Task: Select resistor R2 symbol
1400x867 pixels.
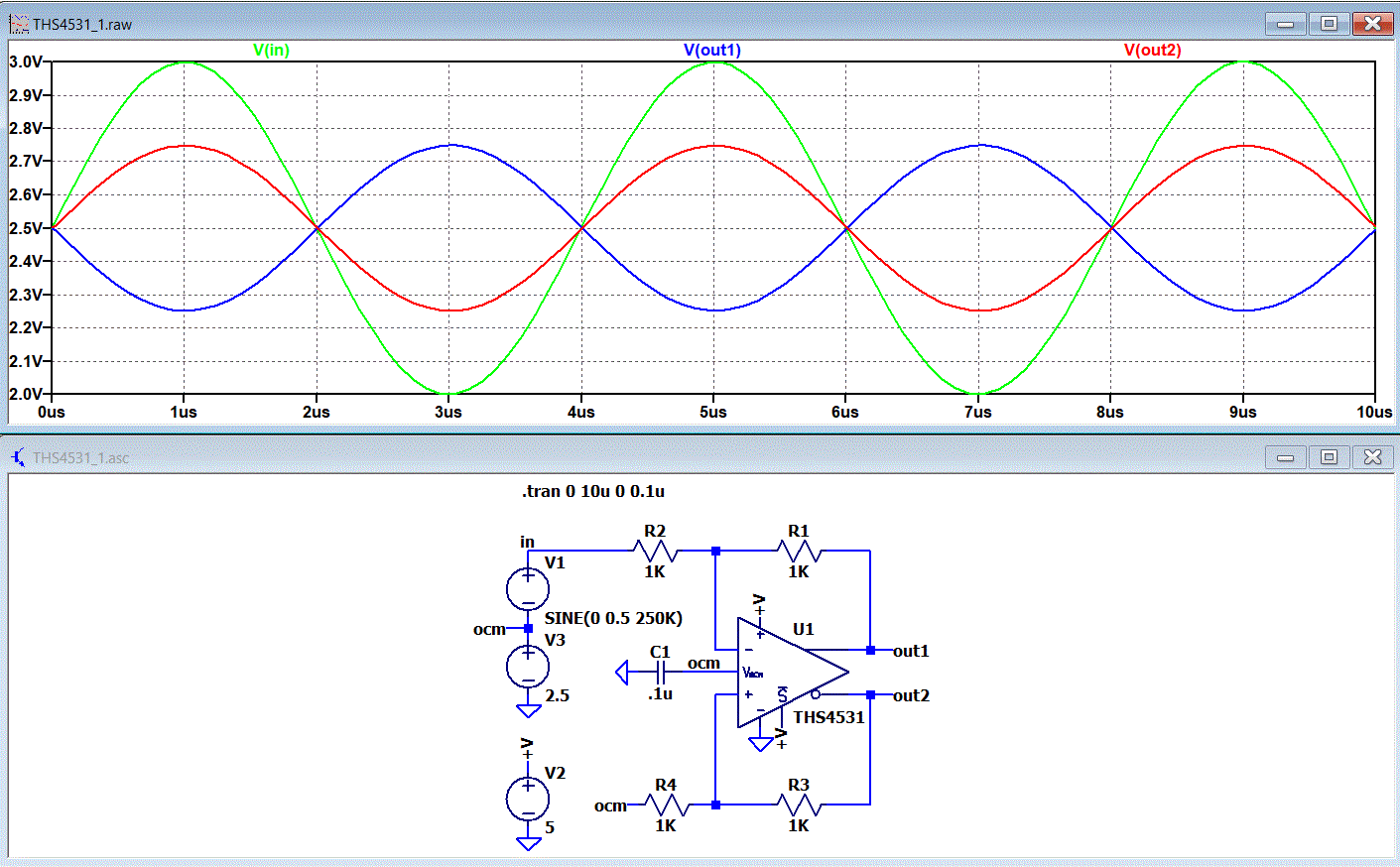Action: tap(655, 551)
